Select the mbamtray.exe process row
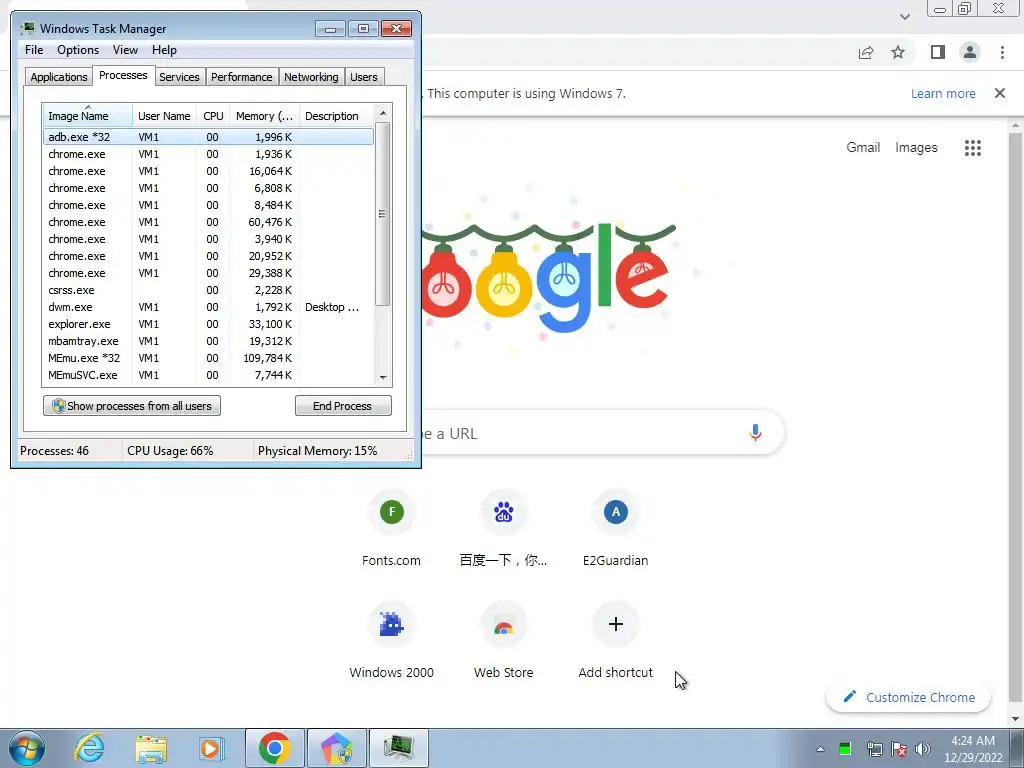Image resolution: width=1024 pixels, height=768 pixels. [x=208, y=341]
